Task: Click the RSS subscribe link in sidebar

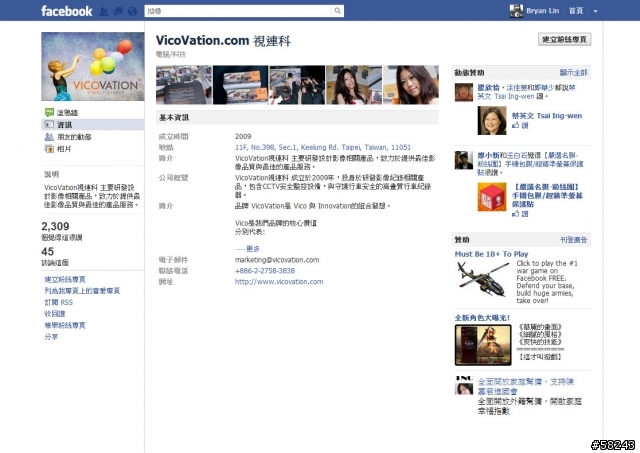Action: (58, 302)
